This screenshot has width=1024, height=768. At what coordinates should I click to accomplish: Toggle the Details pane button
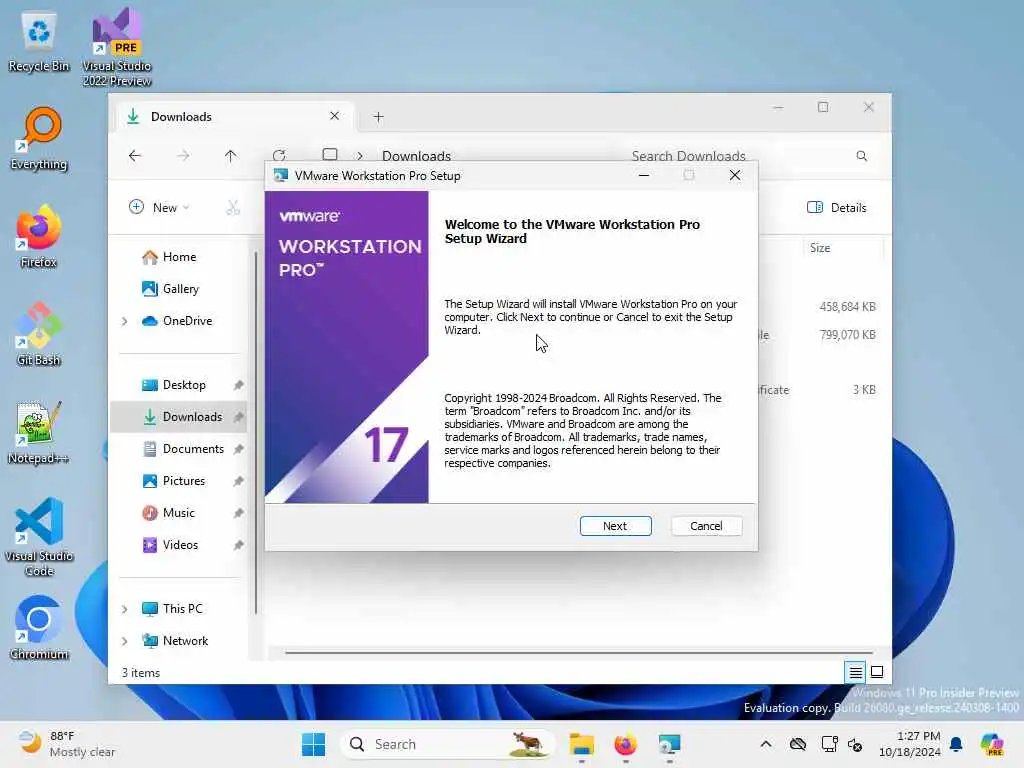[837, 208]
